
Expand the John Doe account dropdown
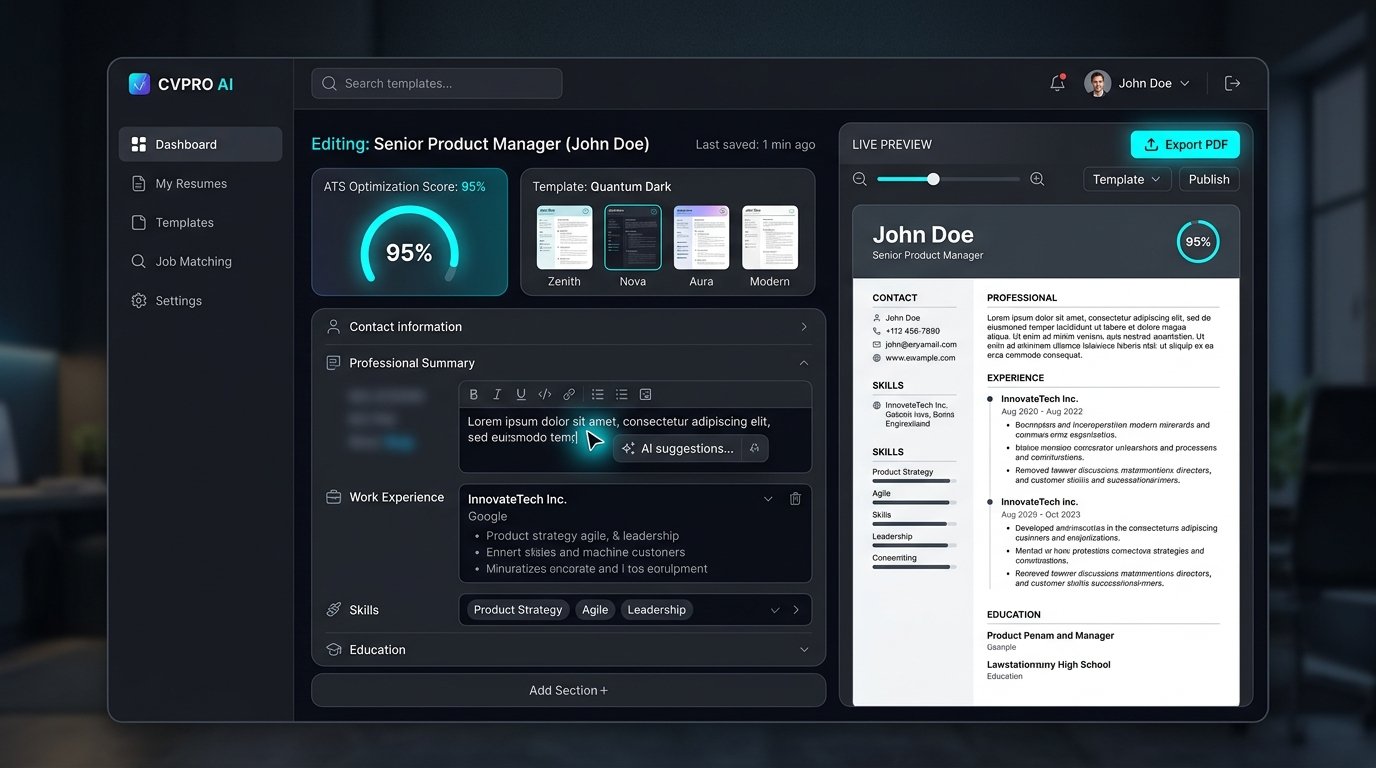tap(1185, 84)
